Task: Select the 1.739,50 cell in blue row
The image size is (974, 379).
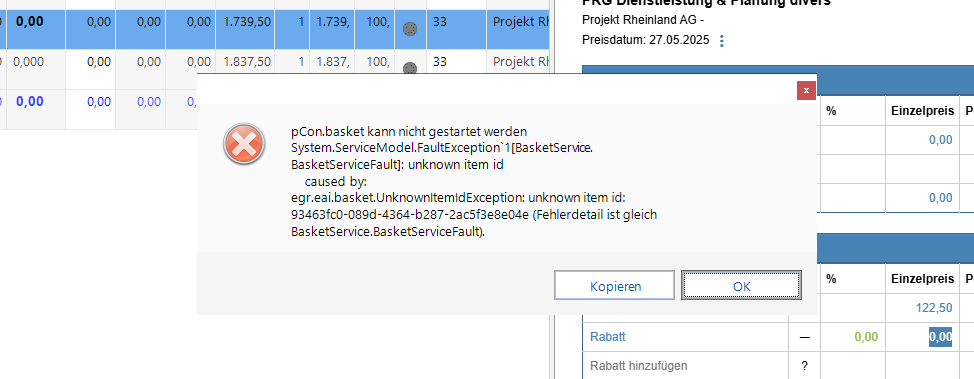Action: point(245,22)
